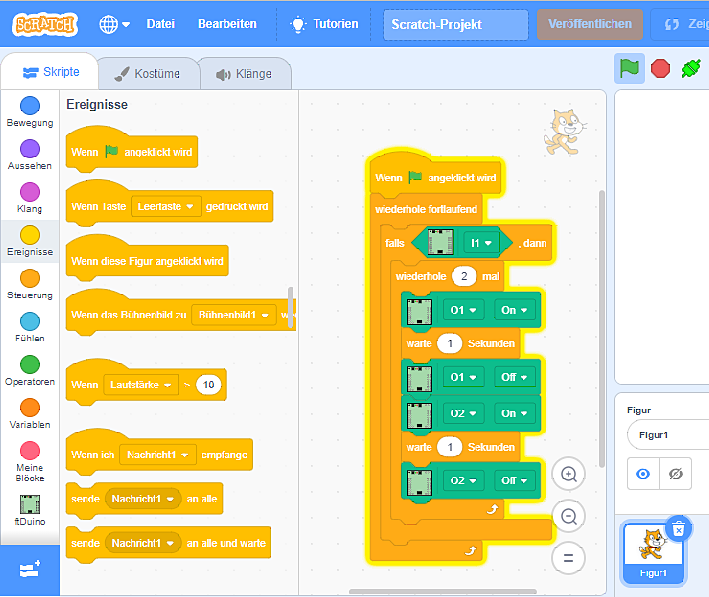Click the Scratch logo
This screenshot has width=709, height=597.
tap(44, 24)
